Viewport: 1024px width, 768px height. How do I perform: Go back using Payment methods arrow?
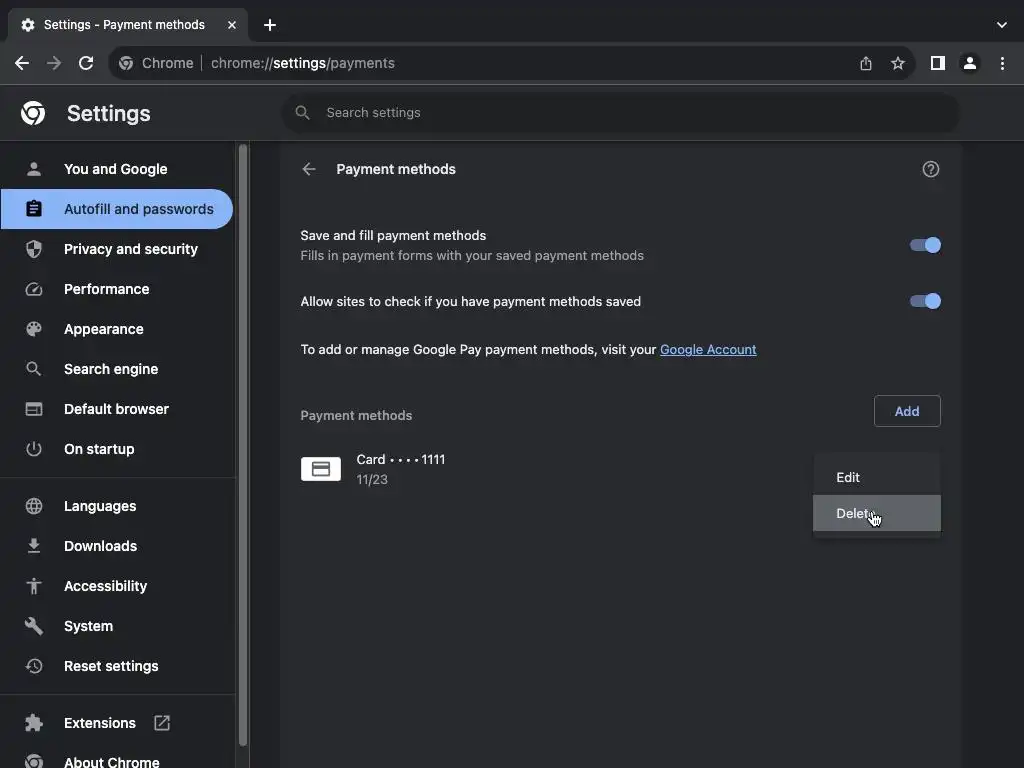[309, 169]
